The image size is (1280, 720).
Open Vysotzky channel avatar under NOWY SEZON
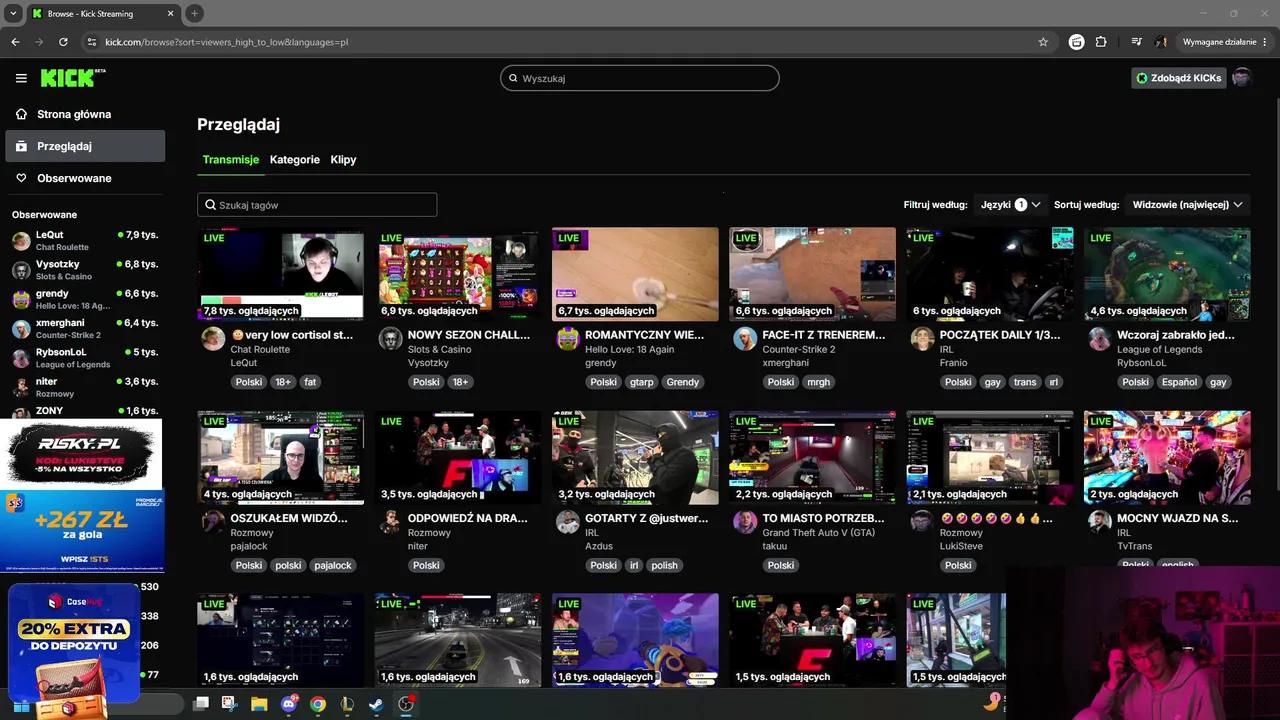(390, 339)
